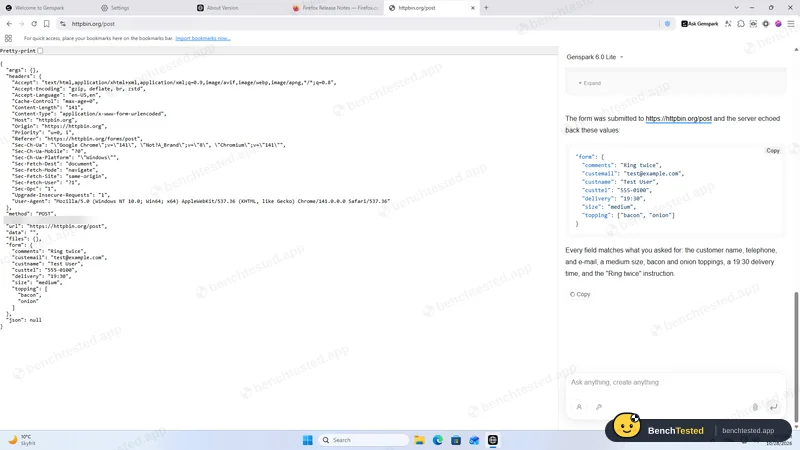The height and width of the screenshot is (450, 800).
Task: Attach a file with the paperclip icon
Action: click(x=755, y=407)
